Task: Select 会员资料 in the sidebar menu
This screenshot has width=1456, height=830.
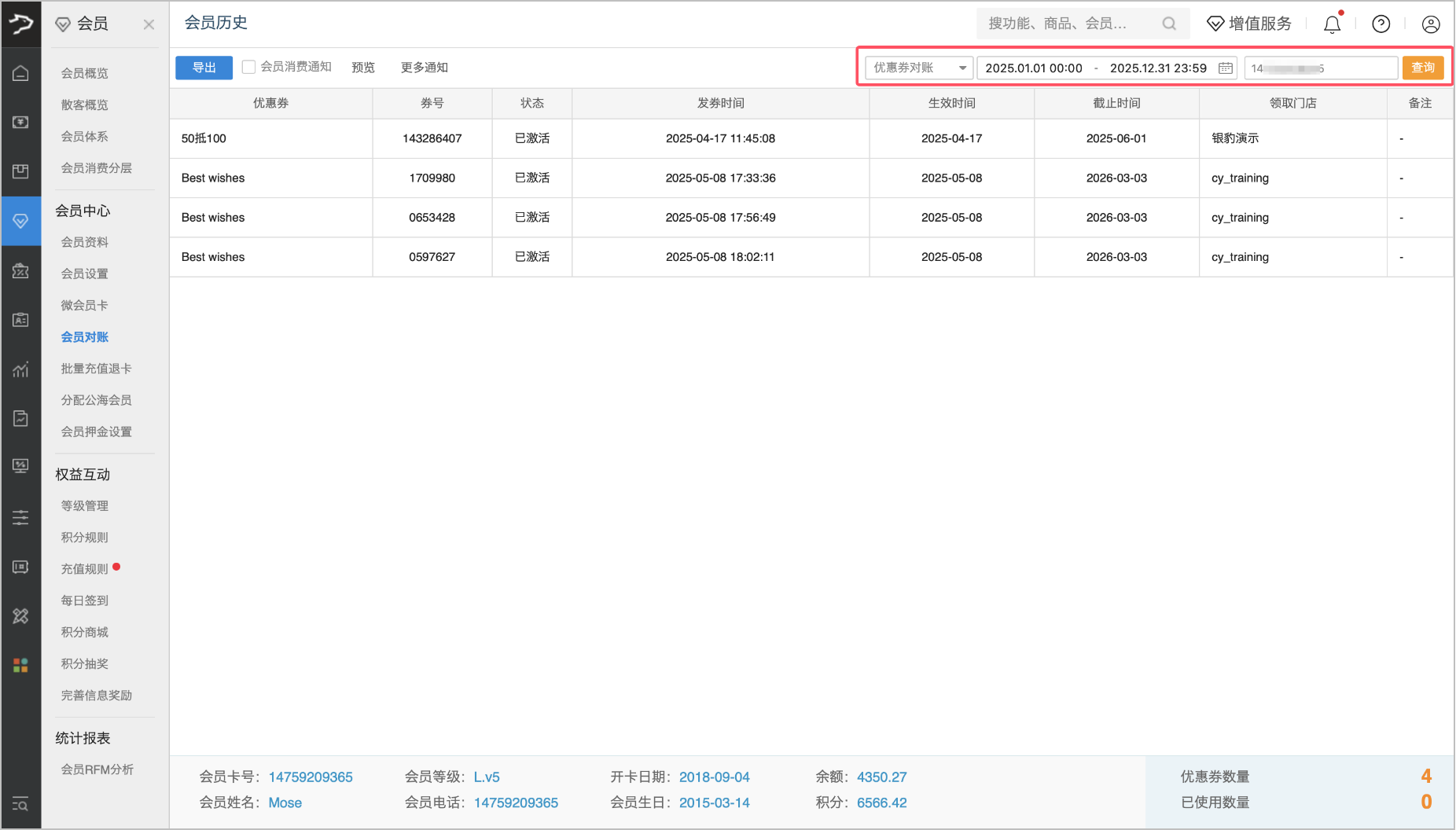Action: tap(85, 242)
